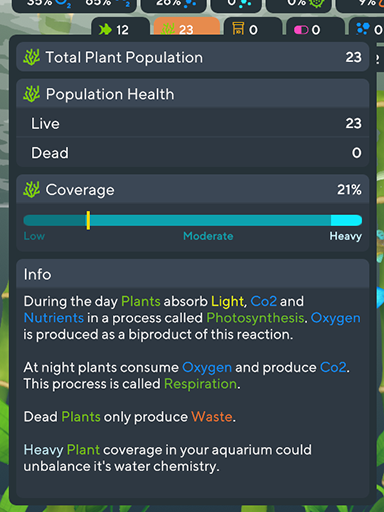Open the pink pill medication tab

click(315, 28)
